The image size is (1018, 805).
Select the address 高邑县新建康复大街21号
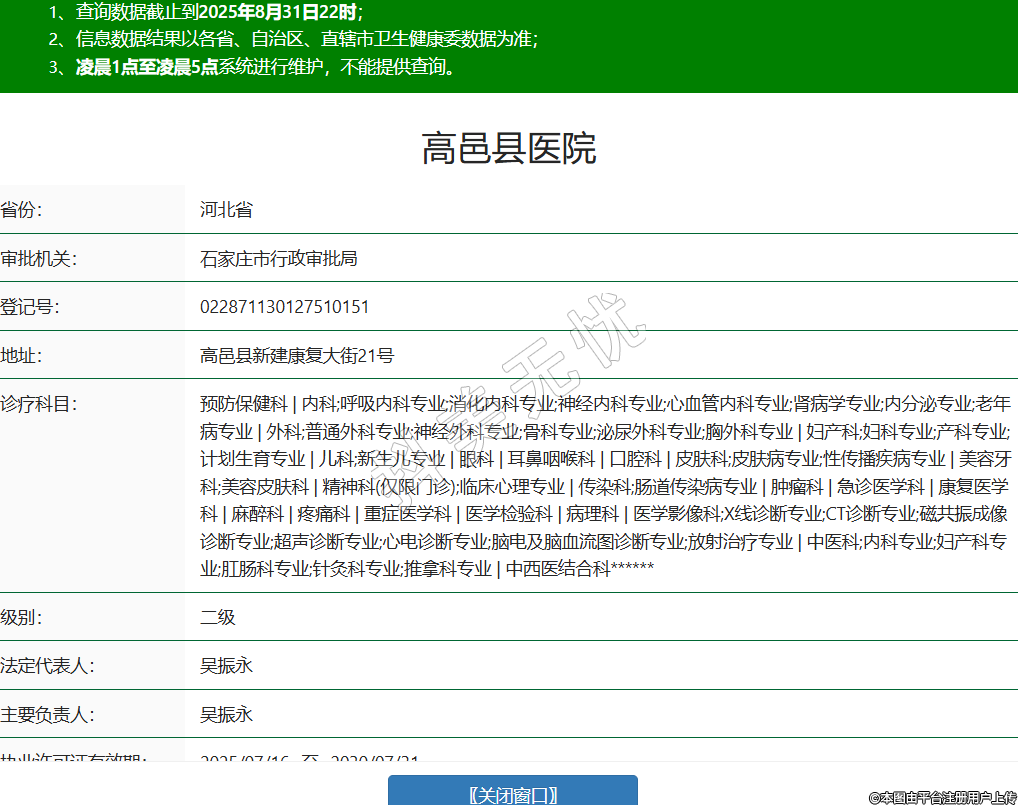tap(297, 356)
